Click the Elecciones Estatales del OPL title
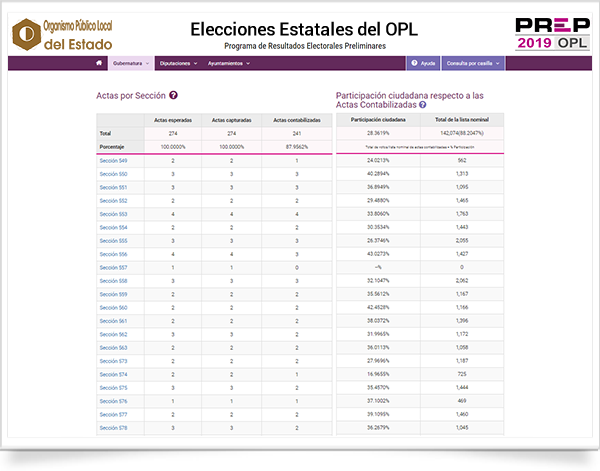 [304, 29]
